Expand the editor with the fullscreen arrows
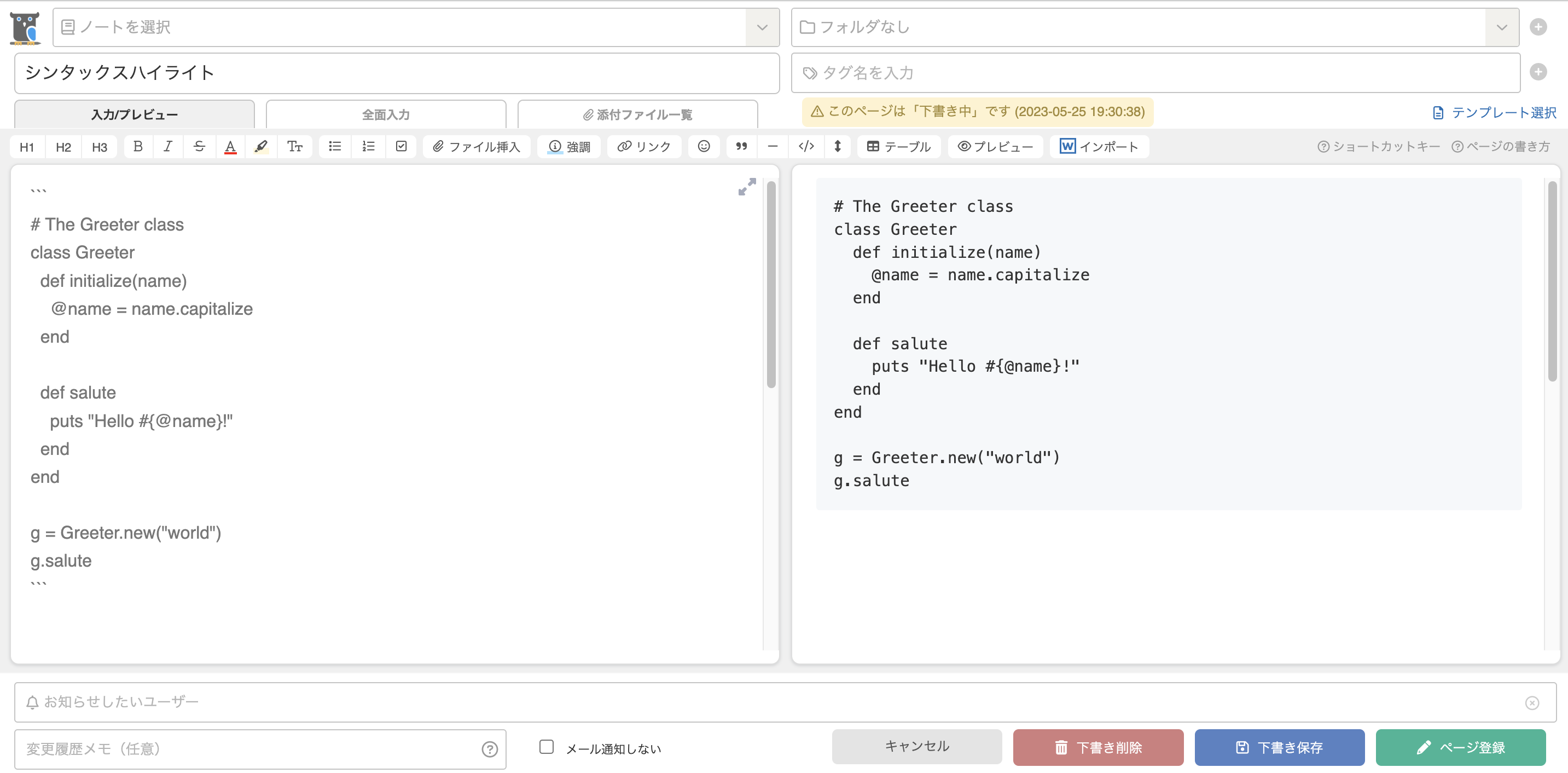Screen dimensions: 1568x773 747,186
